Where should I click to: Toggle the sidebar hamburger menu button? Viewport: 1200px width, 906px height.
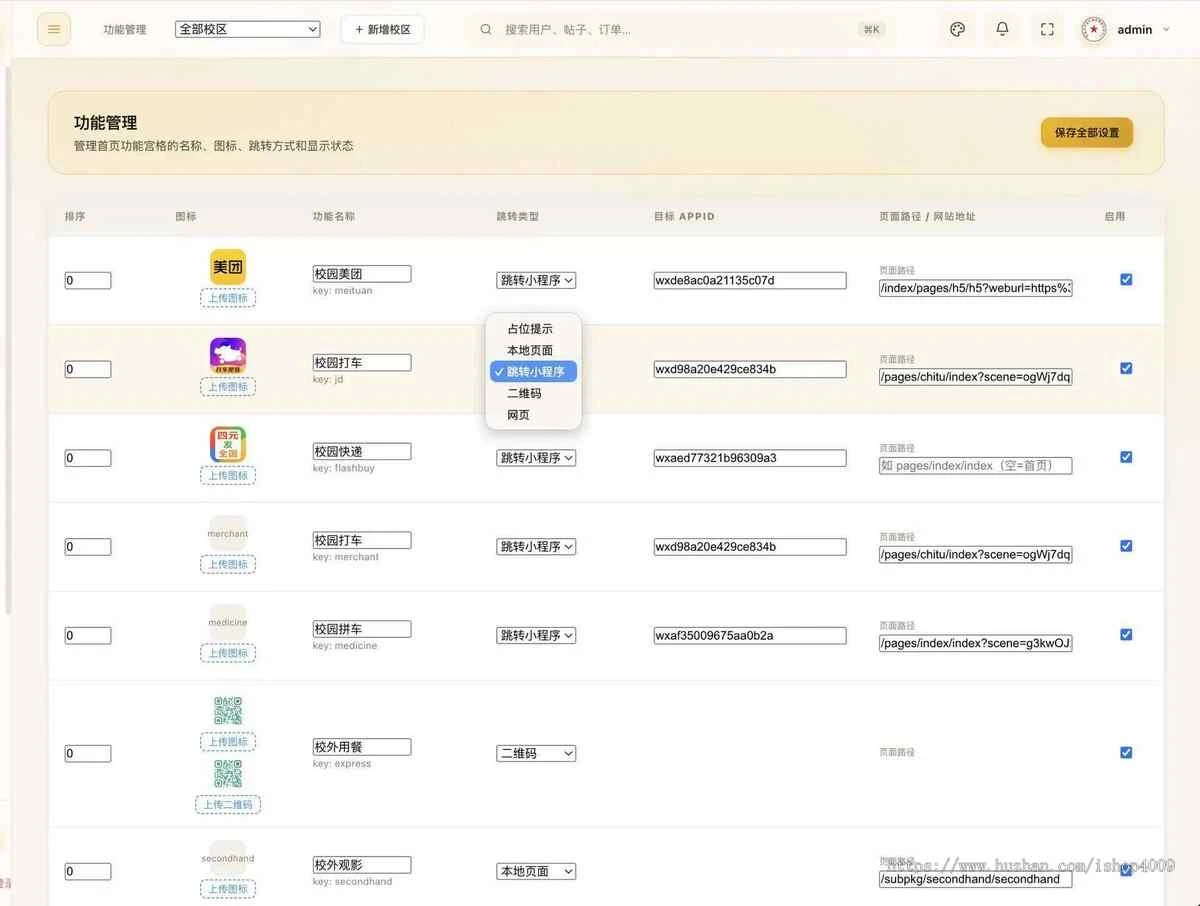(x=54, y=29)
